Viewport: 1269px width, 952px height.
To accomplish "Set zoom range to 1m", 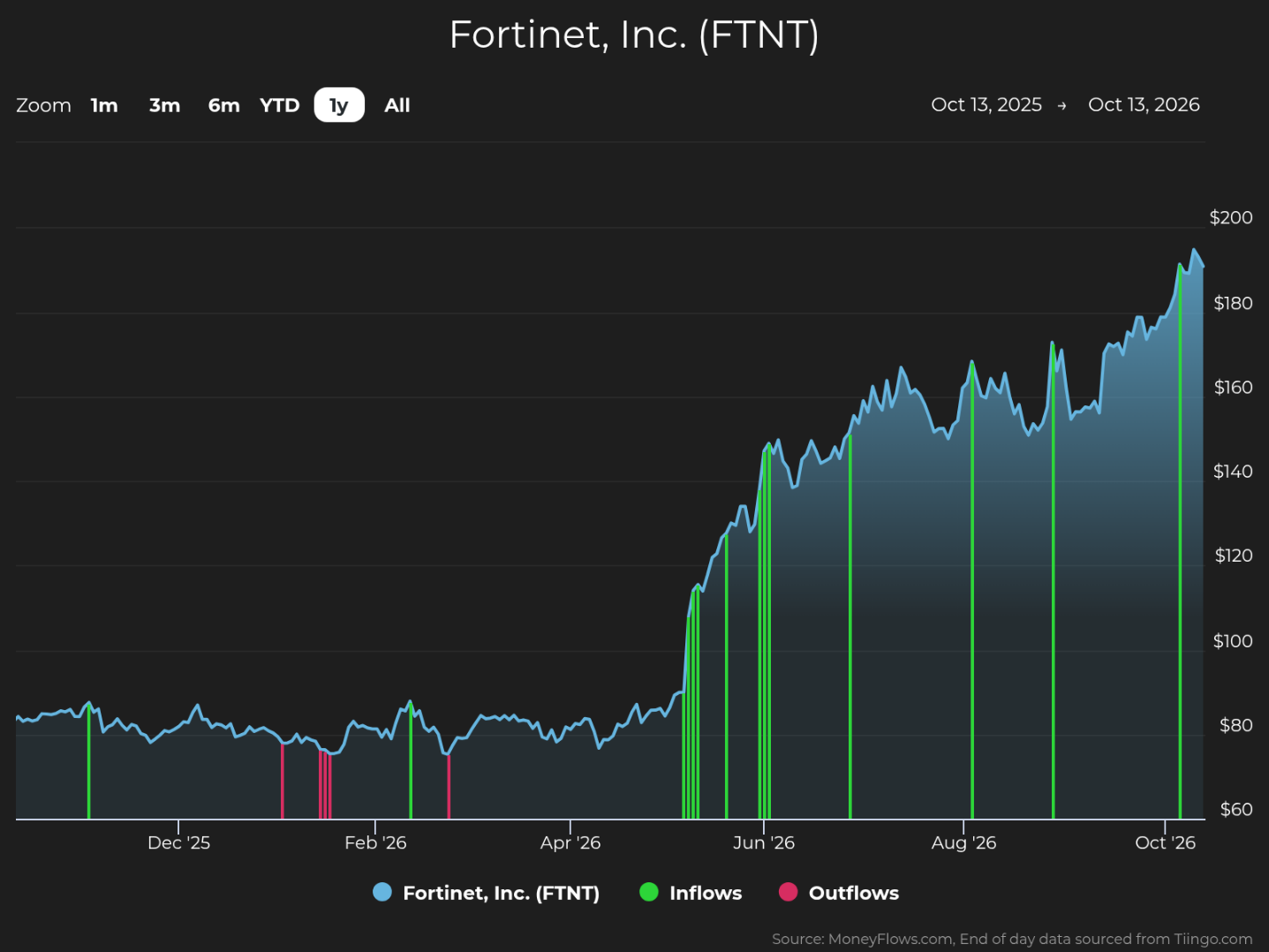I will coord(104,105).
